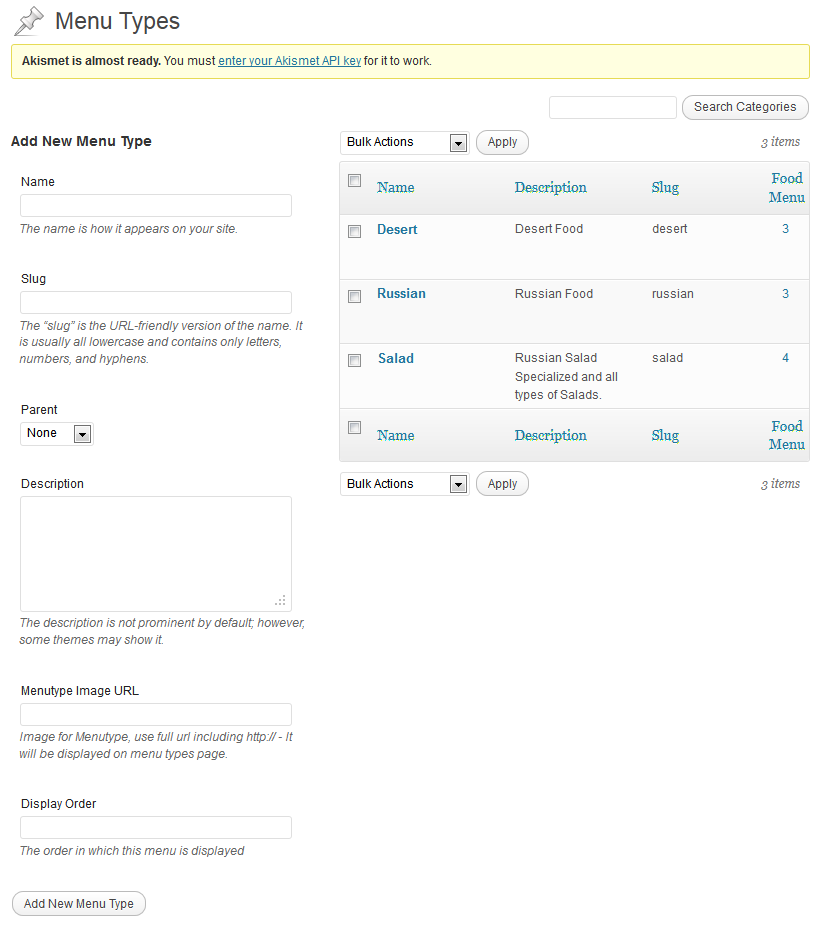Toggle select-all checkbox in table footer
The height and width of the screenshot is (937, 825).
(x=354, y=428)
